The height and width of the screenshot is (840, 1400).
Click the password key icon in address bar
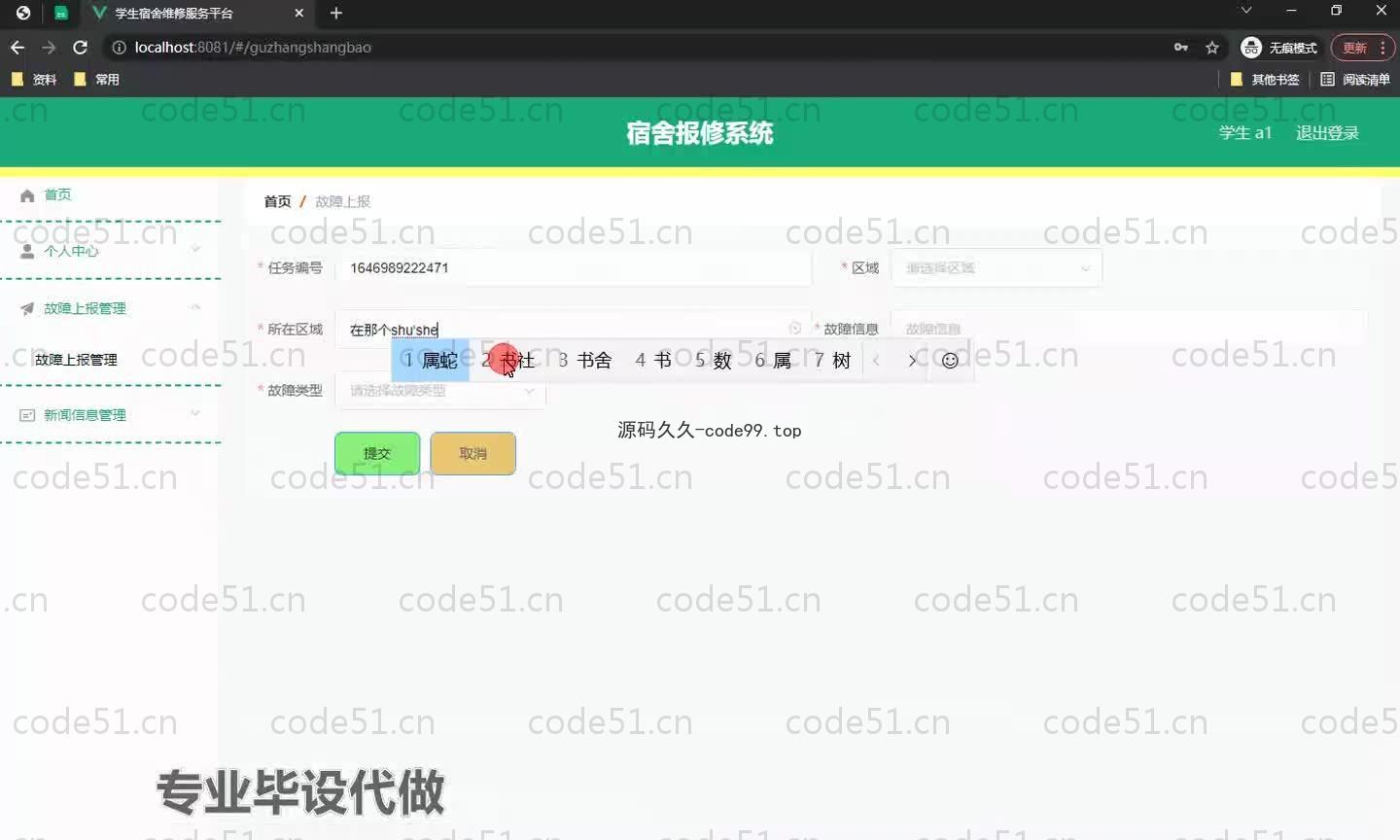click(x=1181, y=48)
